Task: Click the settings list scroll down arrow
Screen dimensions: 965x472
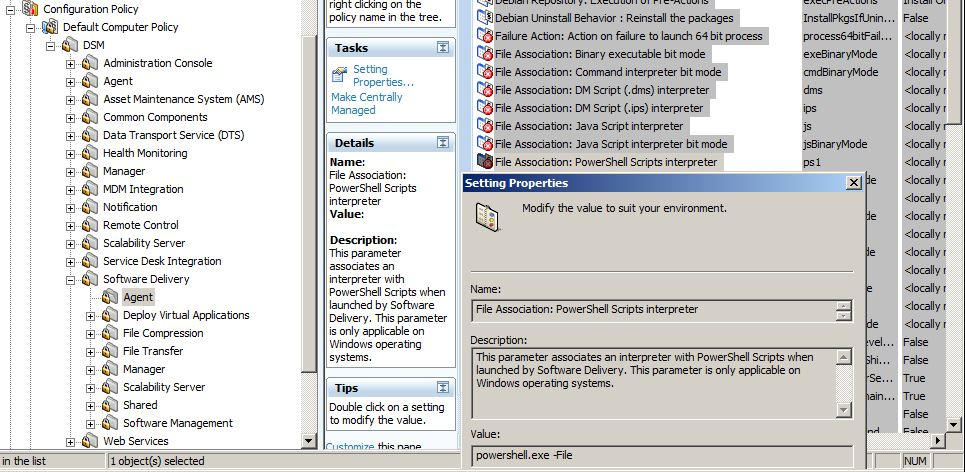Action: pyautogui.click(x=953, y=424)
